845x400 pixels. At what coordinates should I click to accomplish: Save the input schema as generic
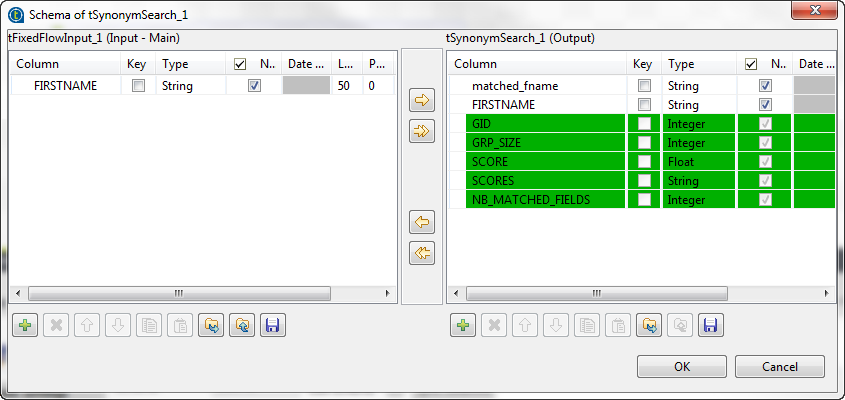[273, 326]
